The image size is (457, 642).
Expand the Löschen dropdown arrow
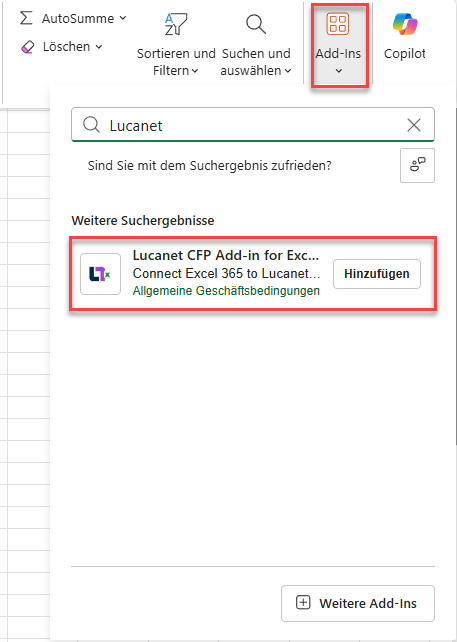99,47
